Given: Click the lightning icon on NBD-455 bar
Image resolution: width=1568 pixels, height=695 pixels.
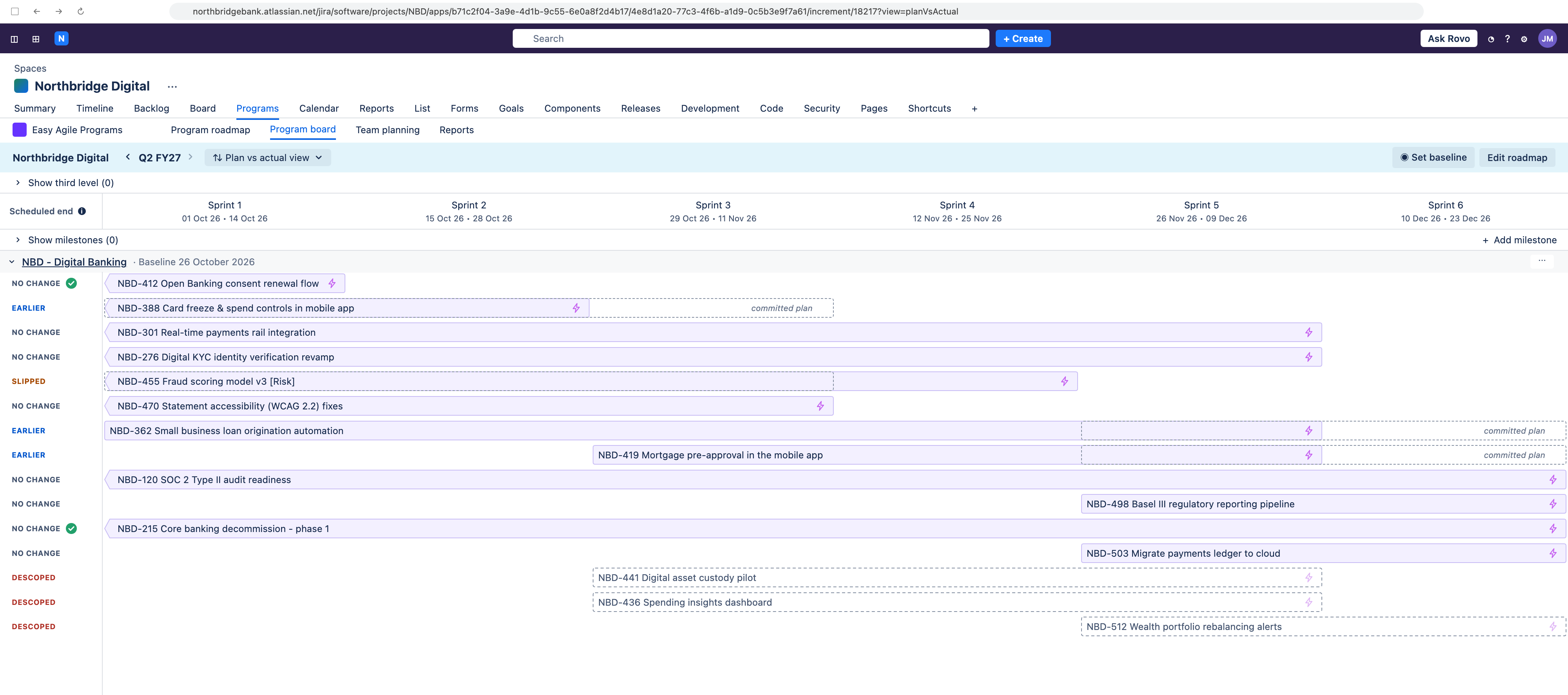Looking at the screenshot, I should pyautogui.click(x=1064, y=382).
